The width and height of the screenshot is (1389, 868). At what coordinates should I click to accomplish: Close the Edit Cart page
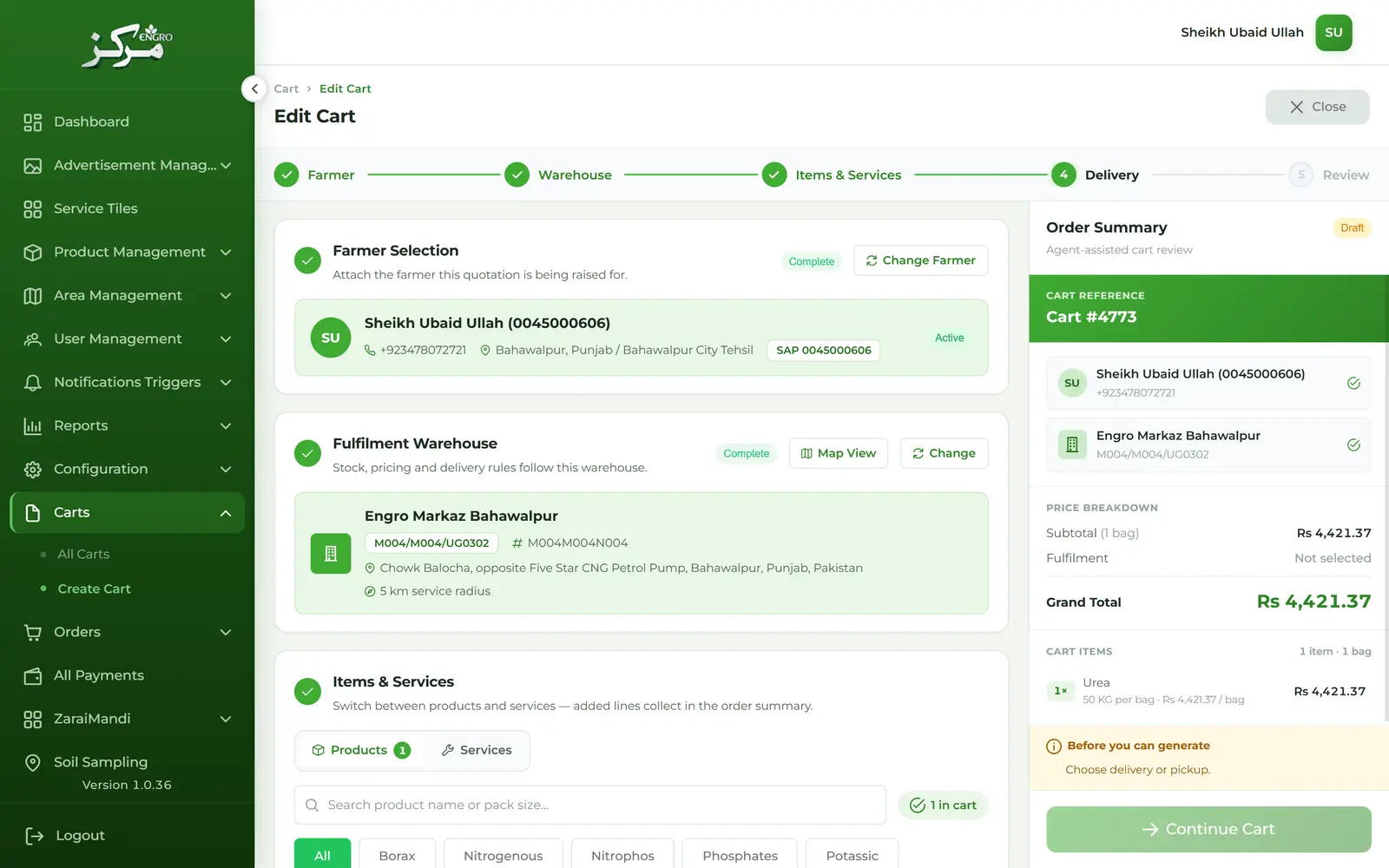coord(1317,107)
